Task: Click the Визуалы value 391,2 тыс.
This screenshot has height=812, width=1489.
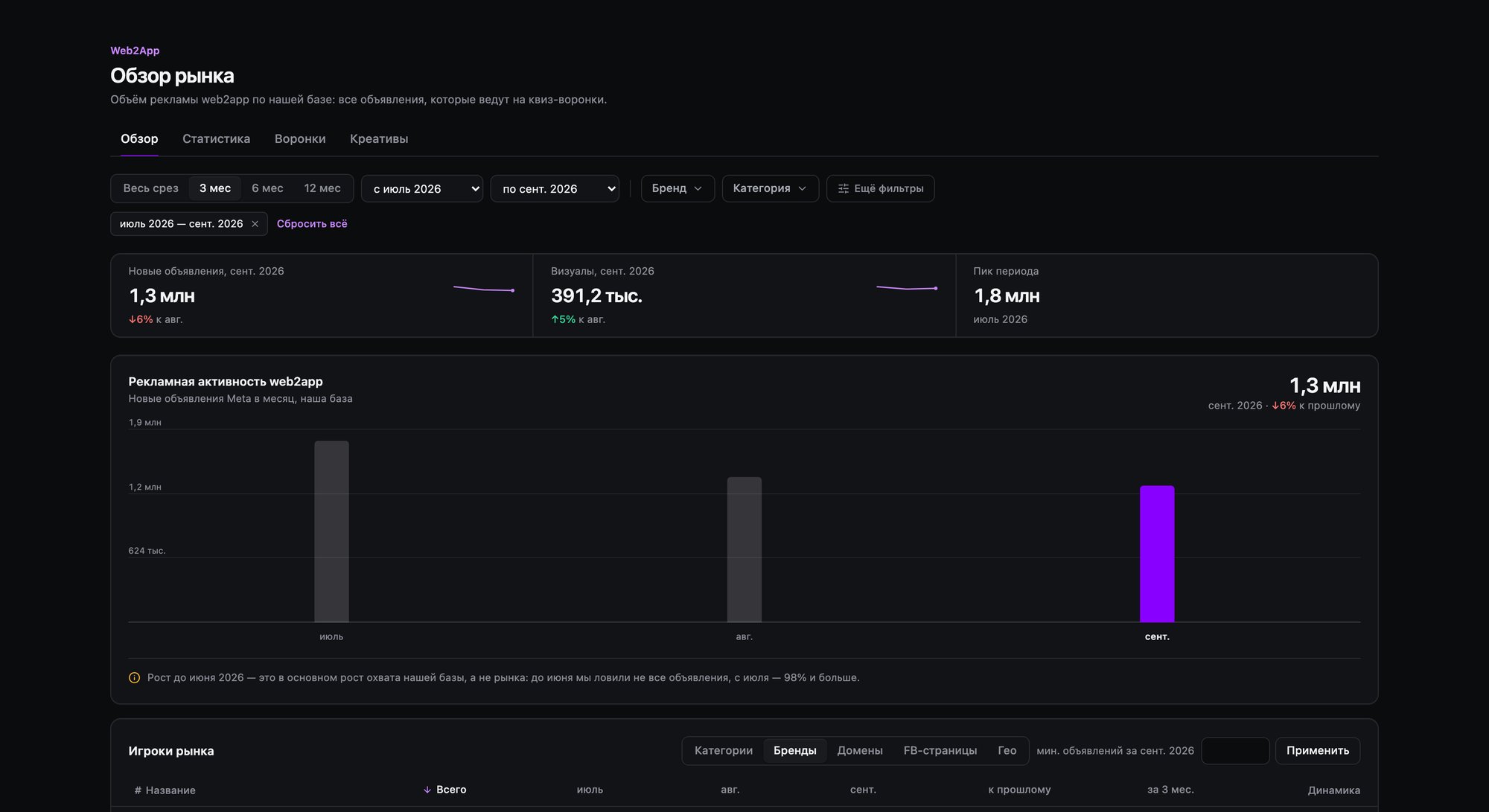Action: pos(596,296)
